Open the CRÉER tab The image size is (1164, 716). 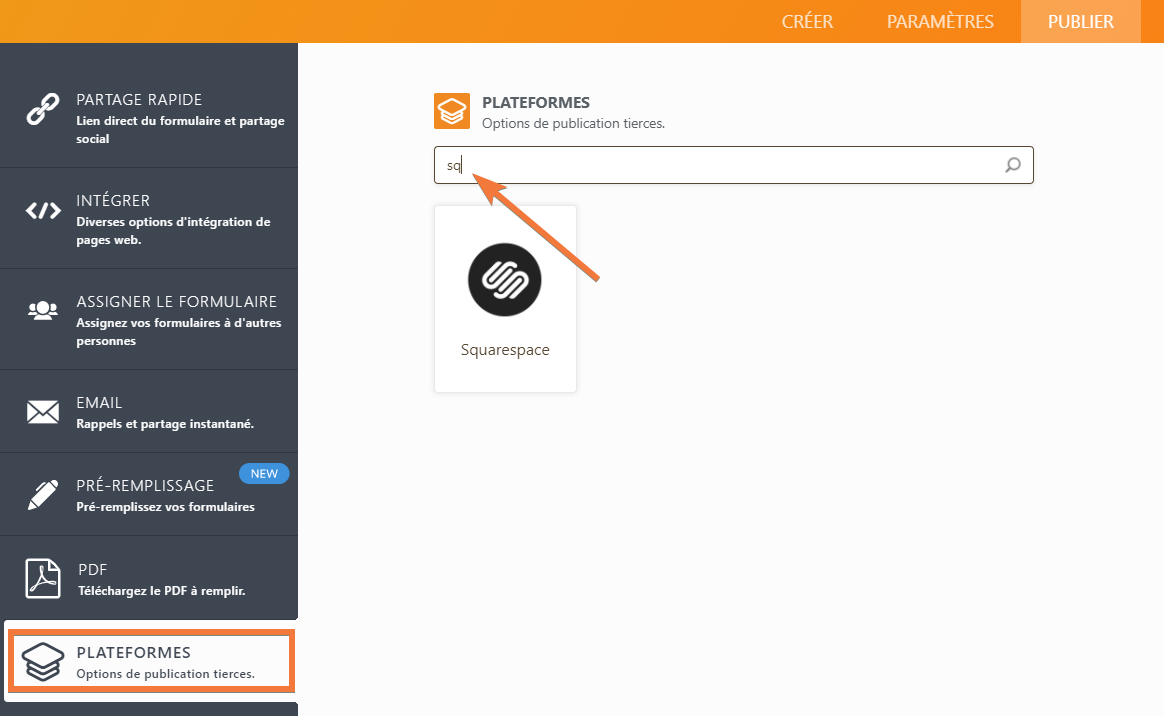tap(807, 22)
